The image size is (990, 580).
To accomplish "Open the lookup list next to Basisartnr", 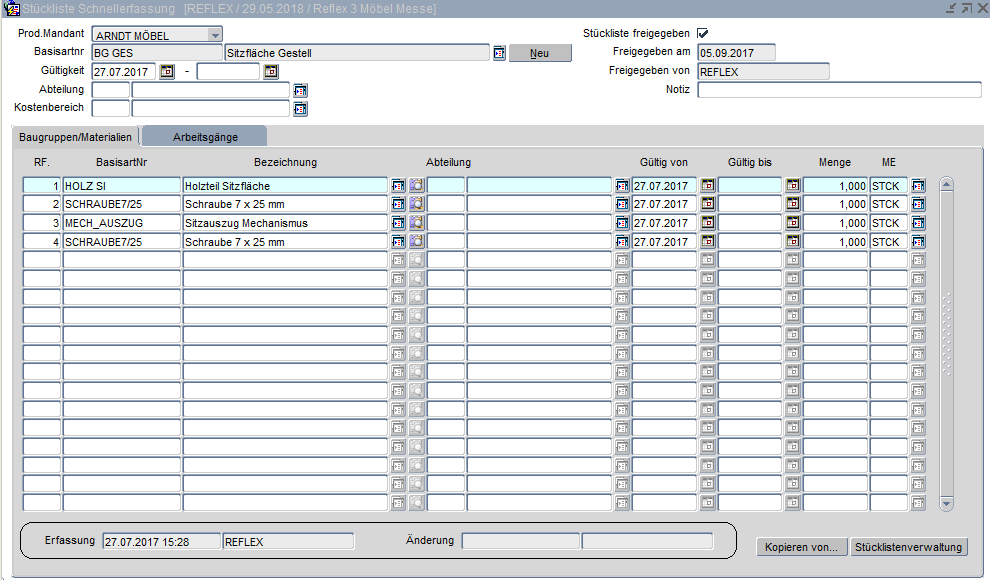I will point(499,53).
